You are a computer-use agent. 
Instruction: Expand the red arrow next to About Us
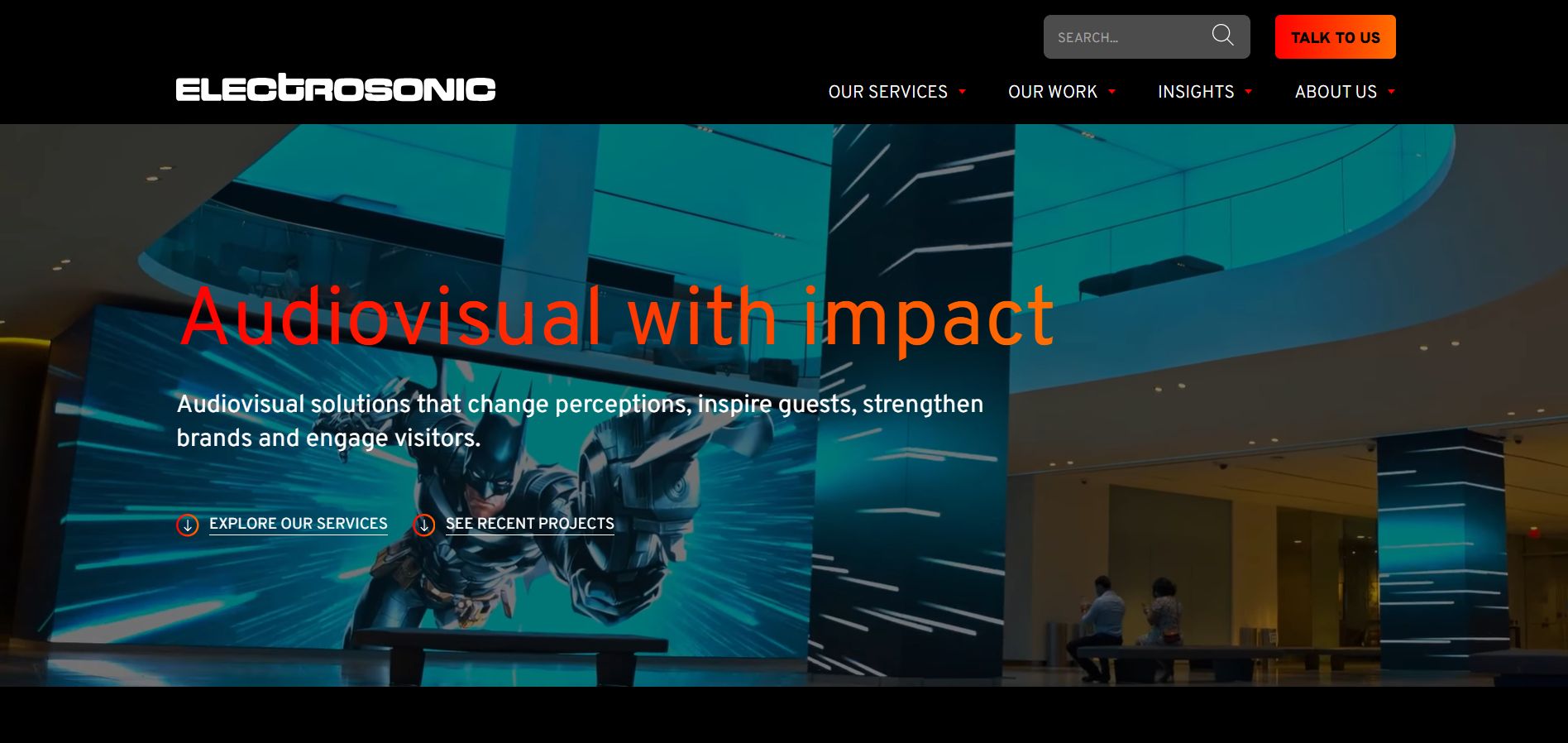tap(1392, 92)
